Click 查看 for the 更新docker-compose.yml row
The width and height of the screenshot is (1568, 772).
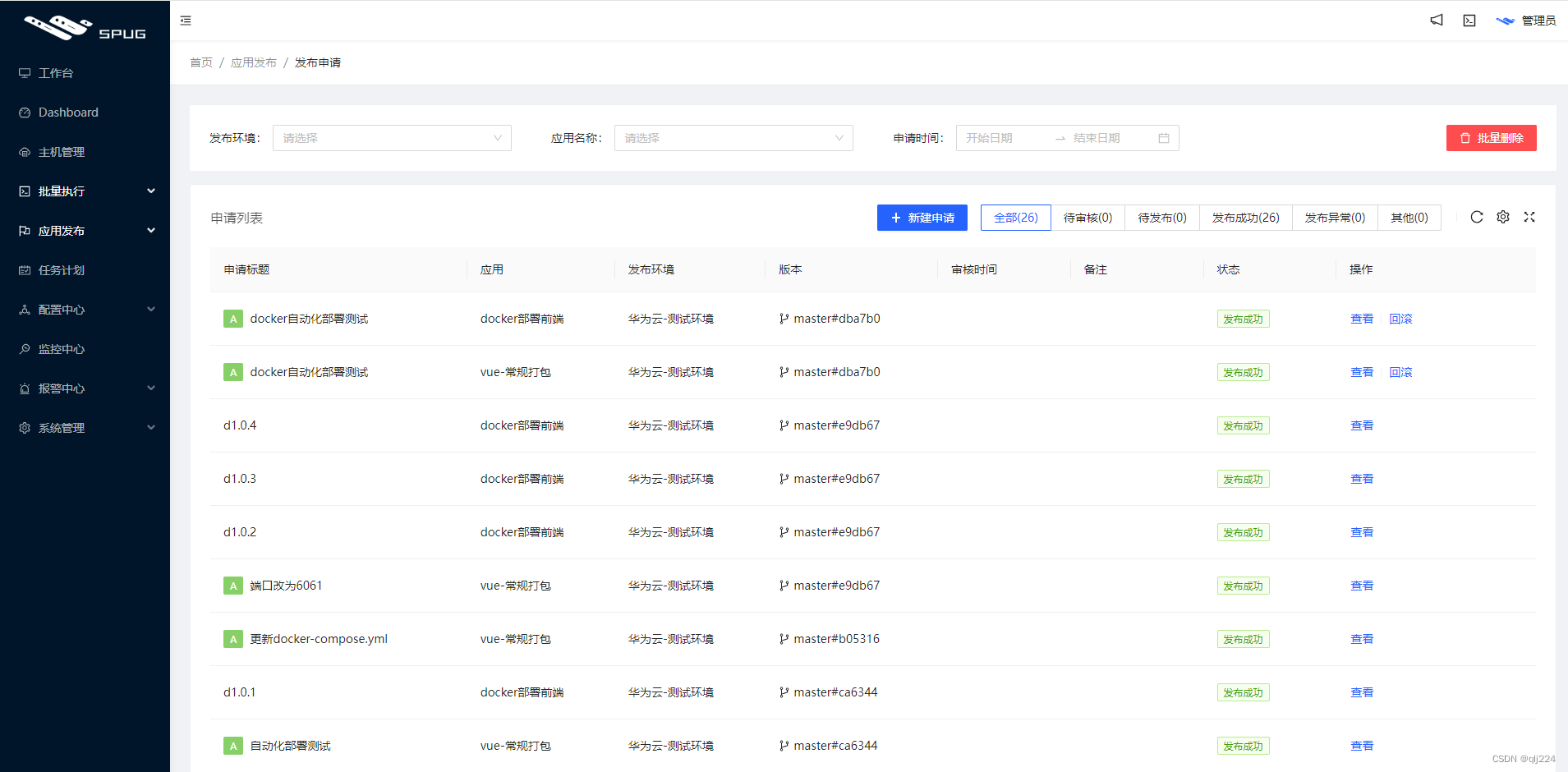1362,639
